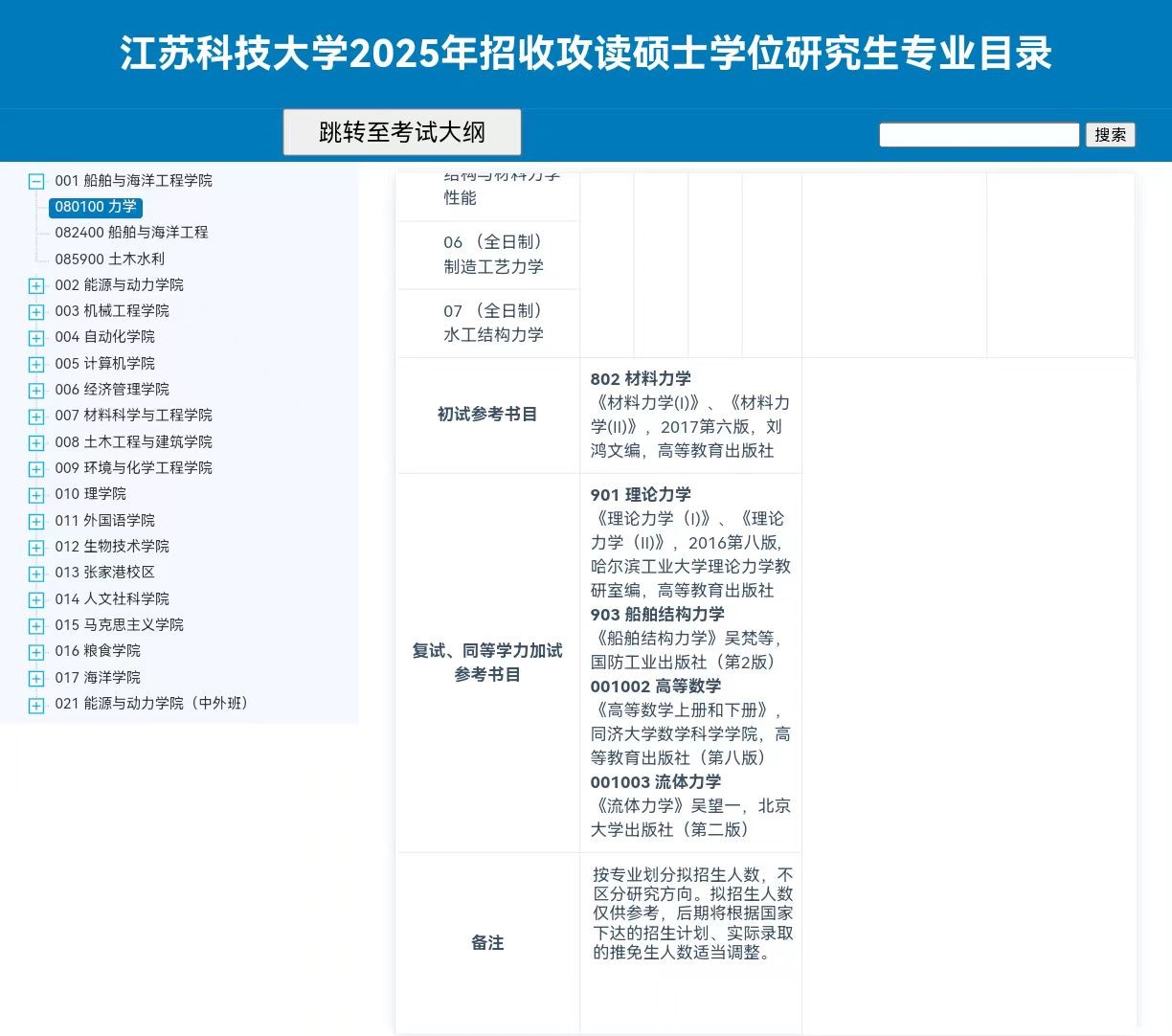This screenshot has height=1036, width=1172.
Task: Open the 085900 土木水利 item
Action: [109, 259]
